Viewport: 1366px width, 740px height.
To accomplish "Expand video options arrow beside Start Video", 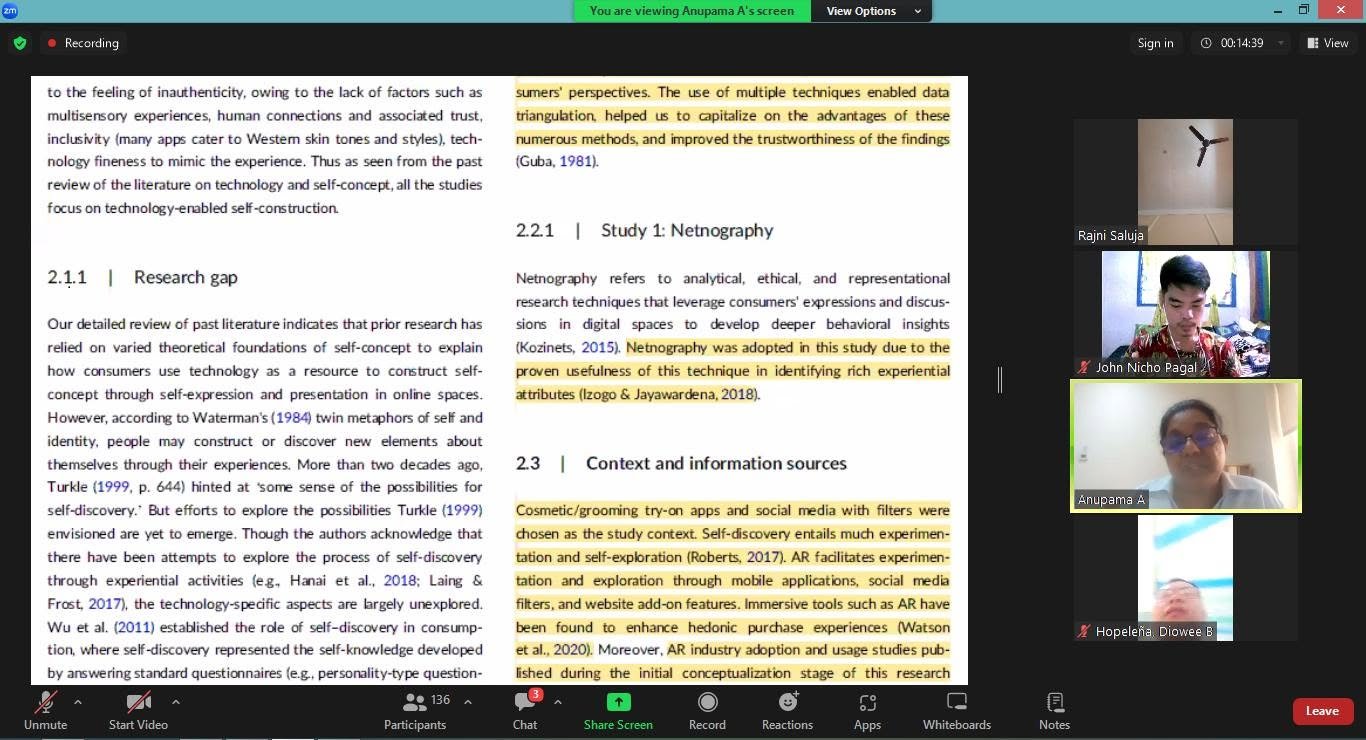I will (176, 702).
